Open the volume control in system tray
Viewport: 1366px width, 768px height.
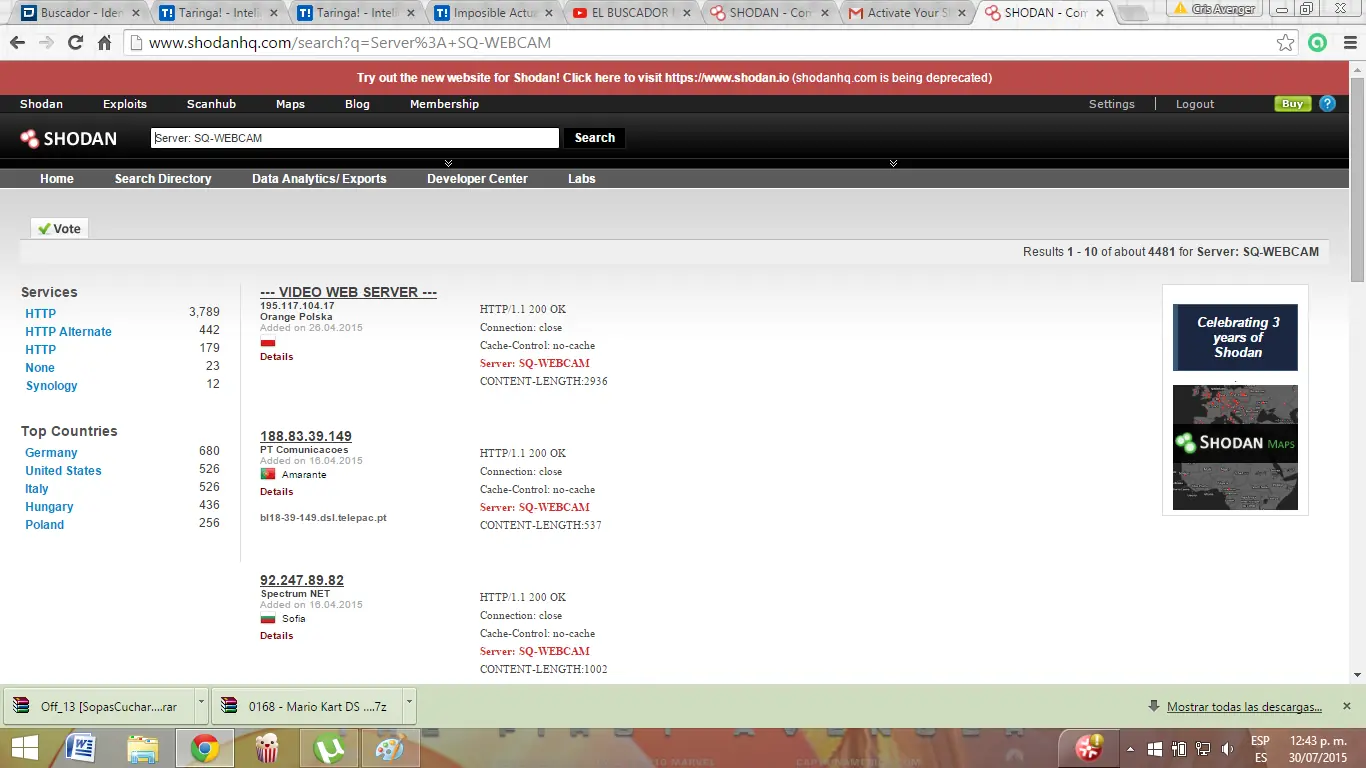click(x=1227, y=749)
